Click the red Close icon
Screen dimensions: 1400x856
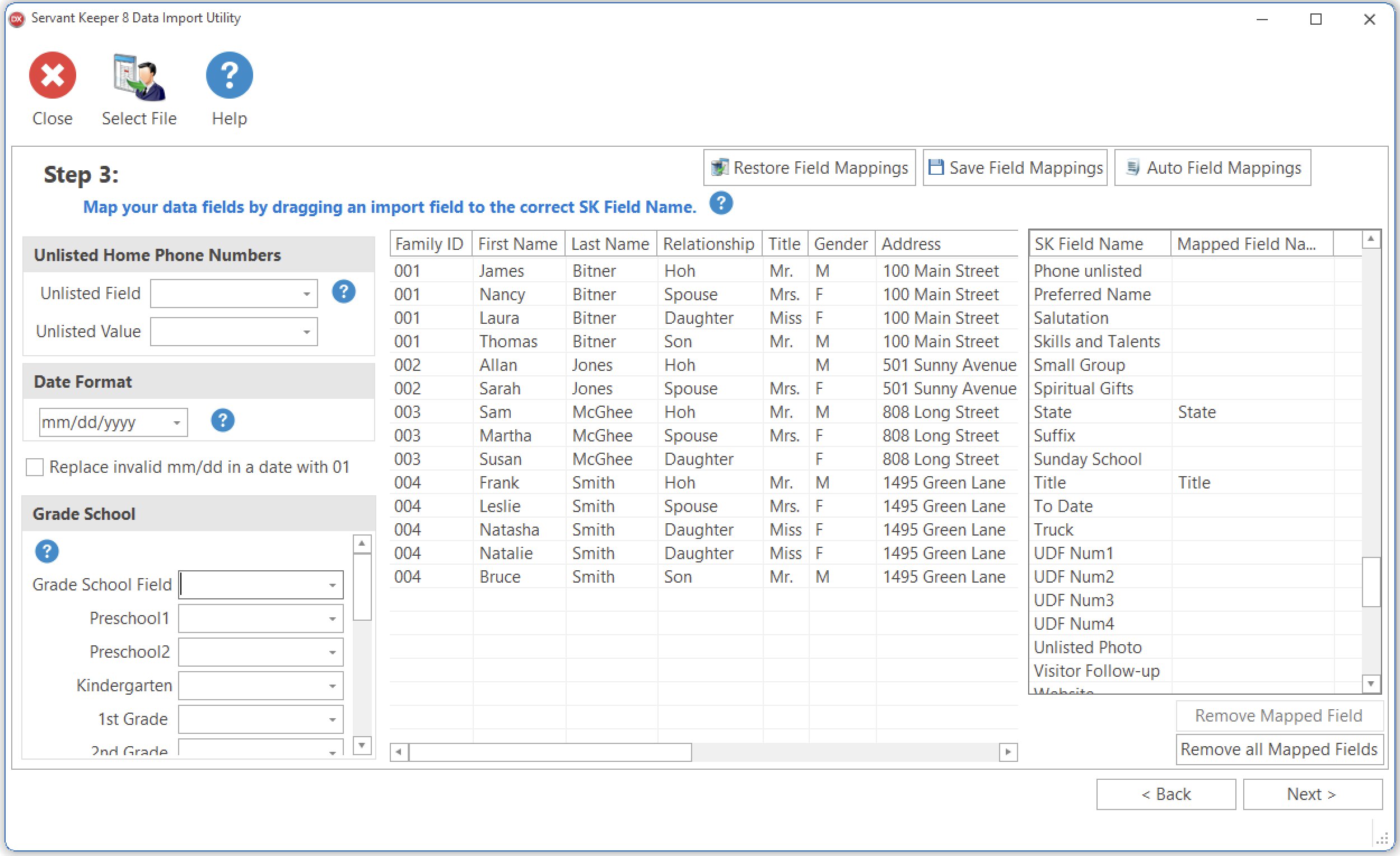[52, 75]
